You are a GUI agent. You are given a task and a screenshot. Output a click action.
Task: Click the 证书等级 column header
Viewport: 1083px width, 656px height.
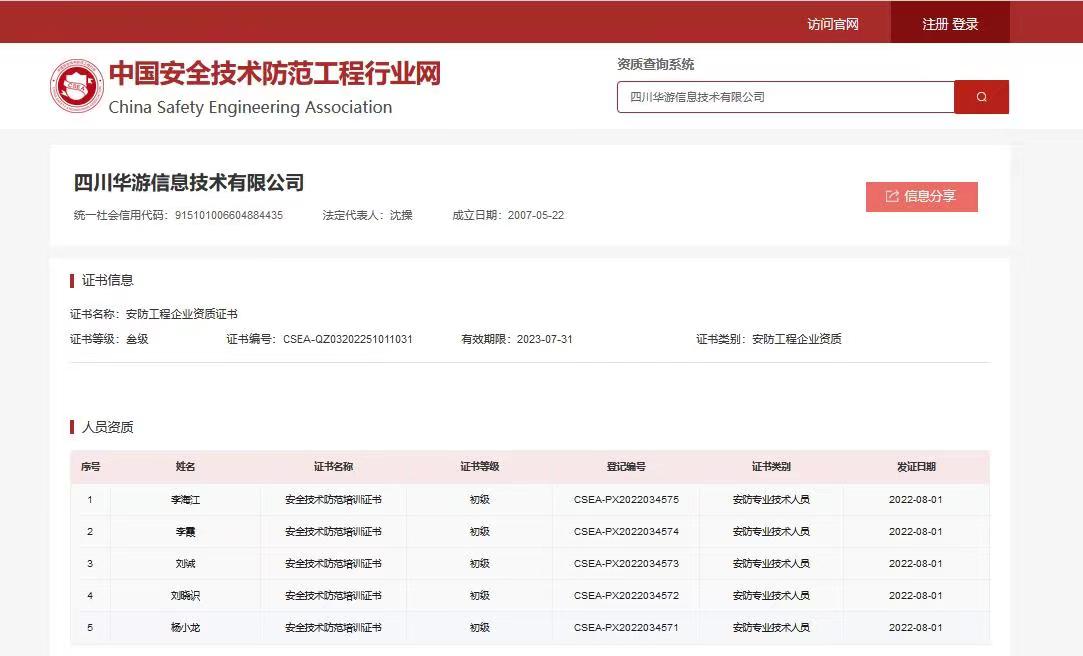[480, 467]
